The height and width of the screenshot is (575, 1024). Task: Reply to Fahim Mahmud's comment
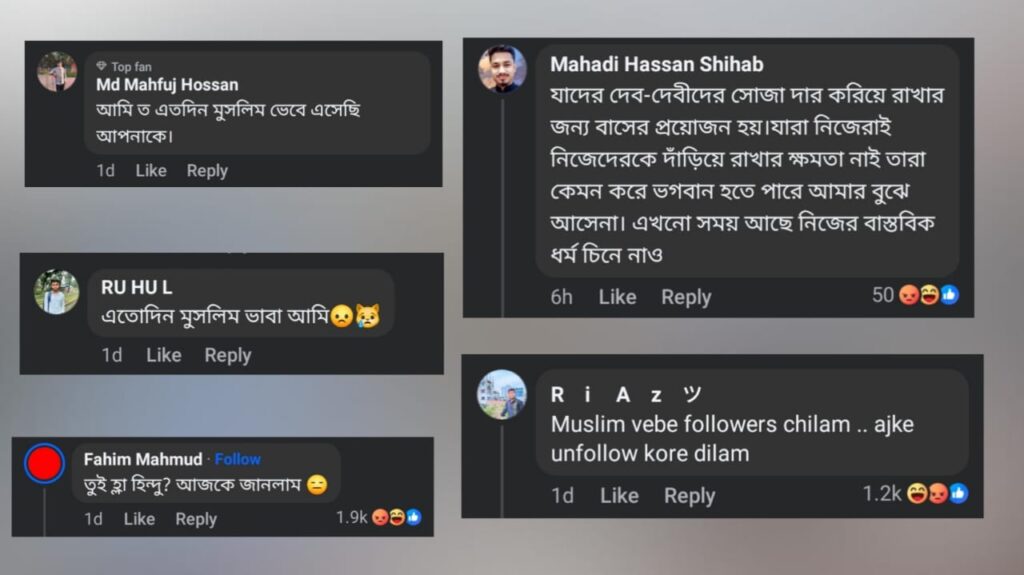click(196, 518)
